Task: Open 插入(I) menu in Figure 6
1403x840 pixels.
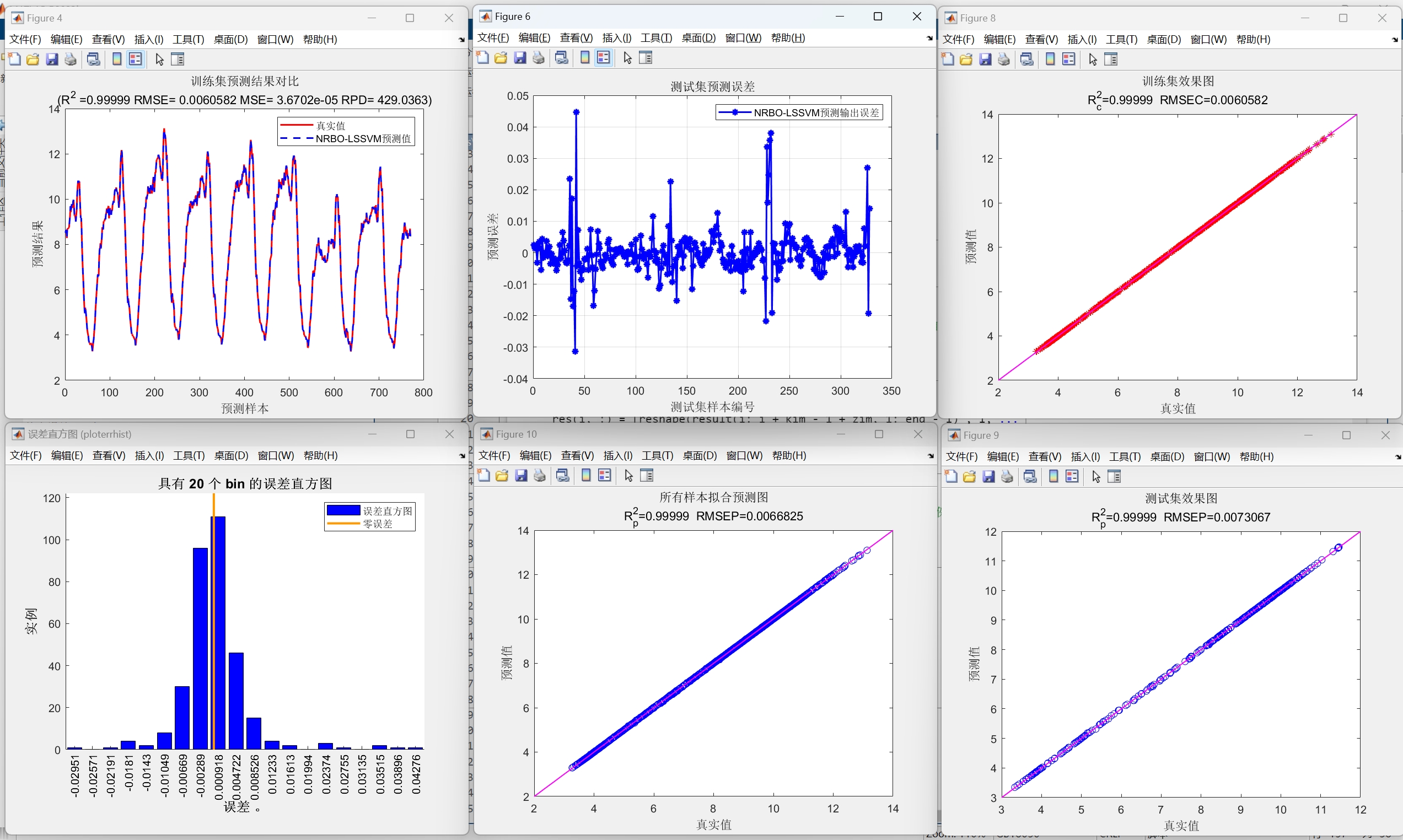Action: click(616, 38)
